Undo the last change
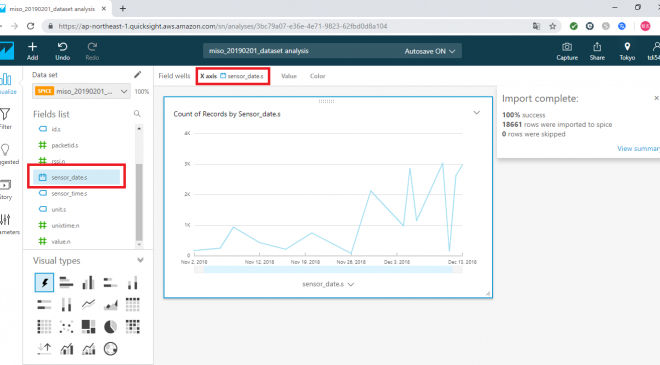 pyautogui.click(x=62, y=51)
